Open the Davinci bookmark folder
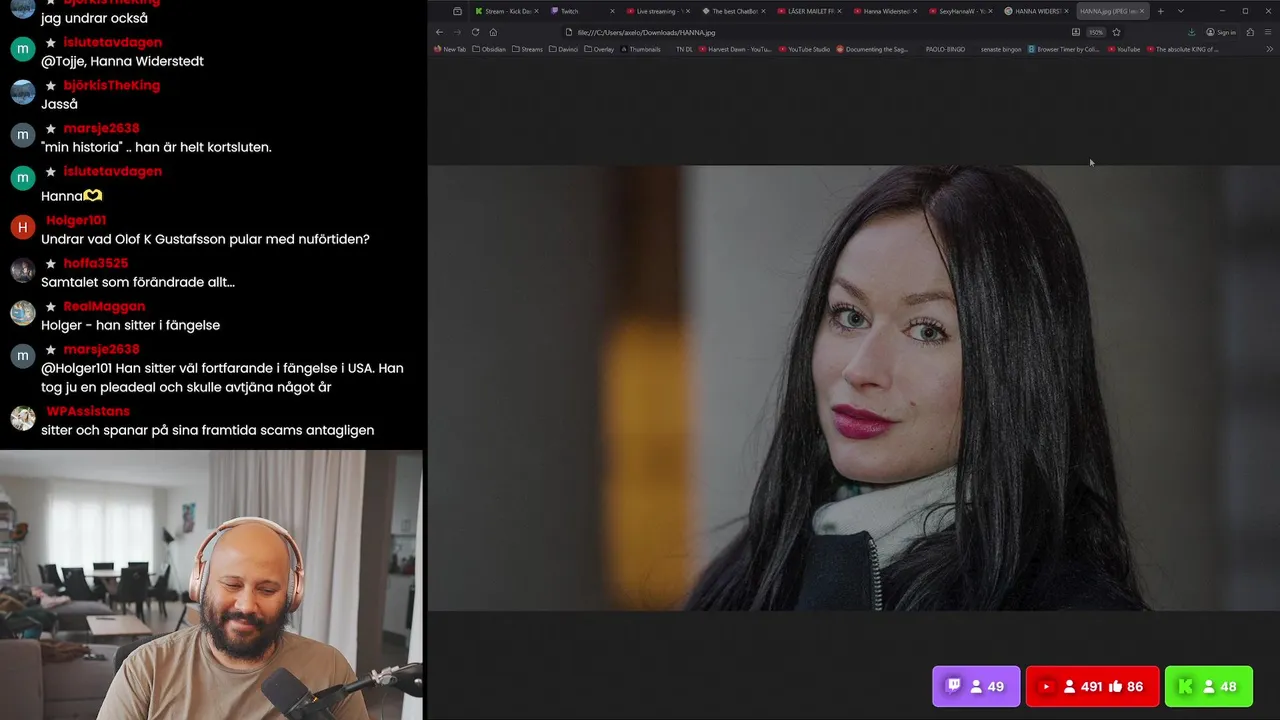This screenshot has height=720, width=1280. pyautogui.click(x=564, y=49)
